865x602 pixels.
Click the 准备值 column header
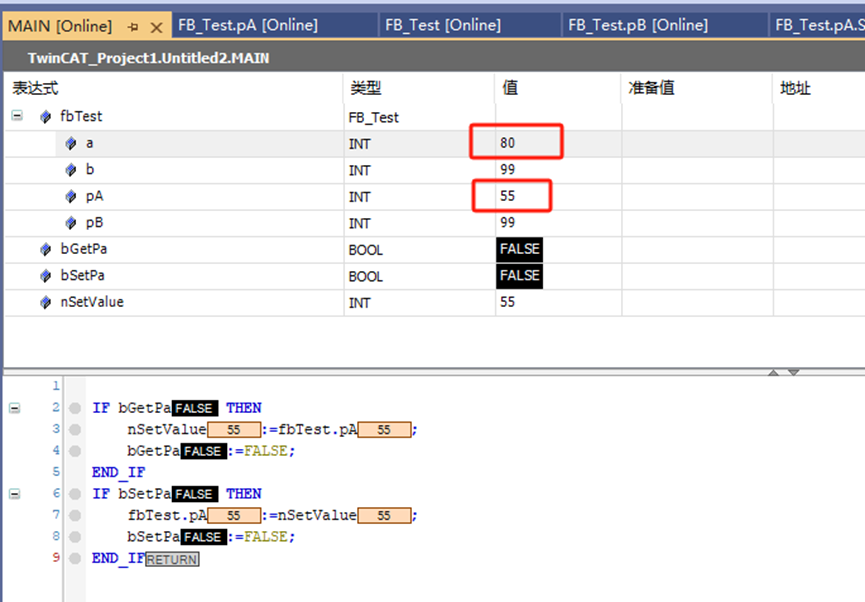click(651, 88)
